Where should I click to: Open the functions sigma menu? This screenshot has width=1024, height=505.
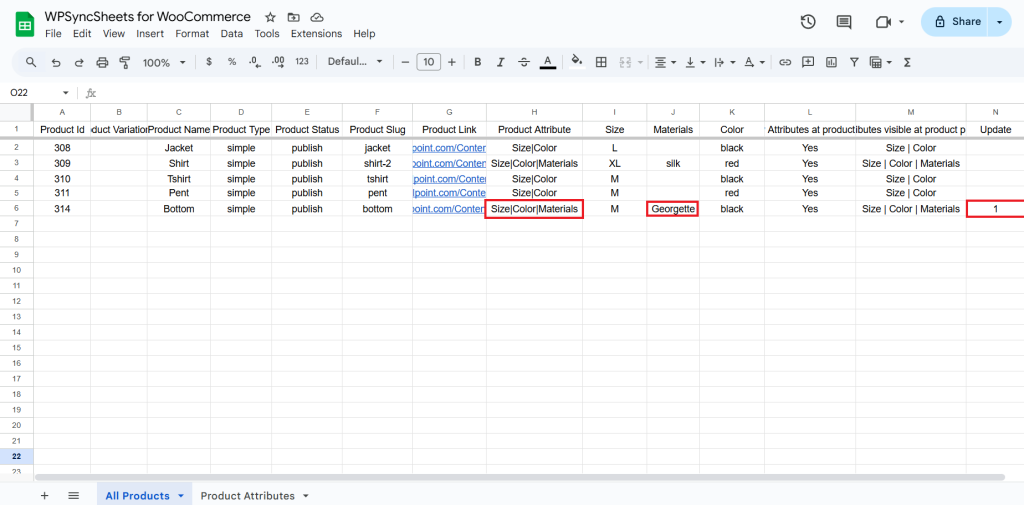point(906,62)
